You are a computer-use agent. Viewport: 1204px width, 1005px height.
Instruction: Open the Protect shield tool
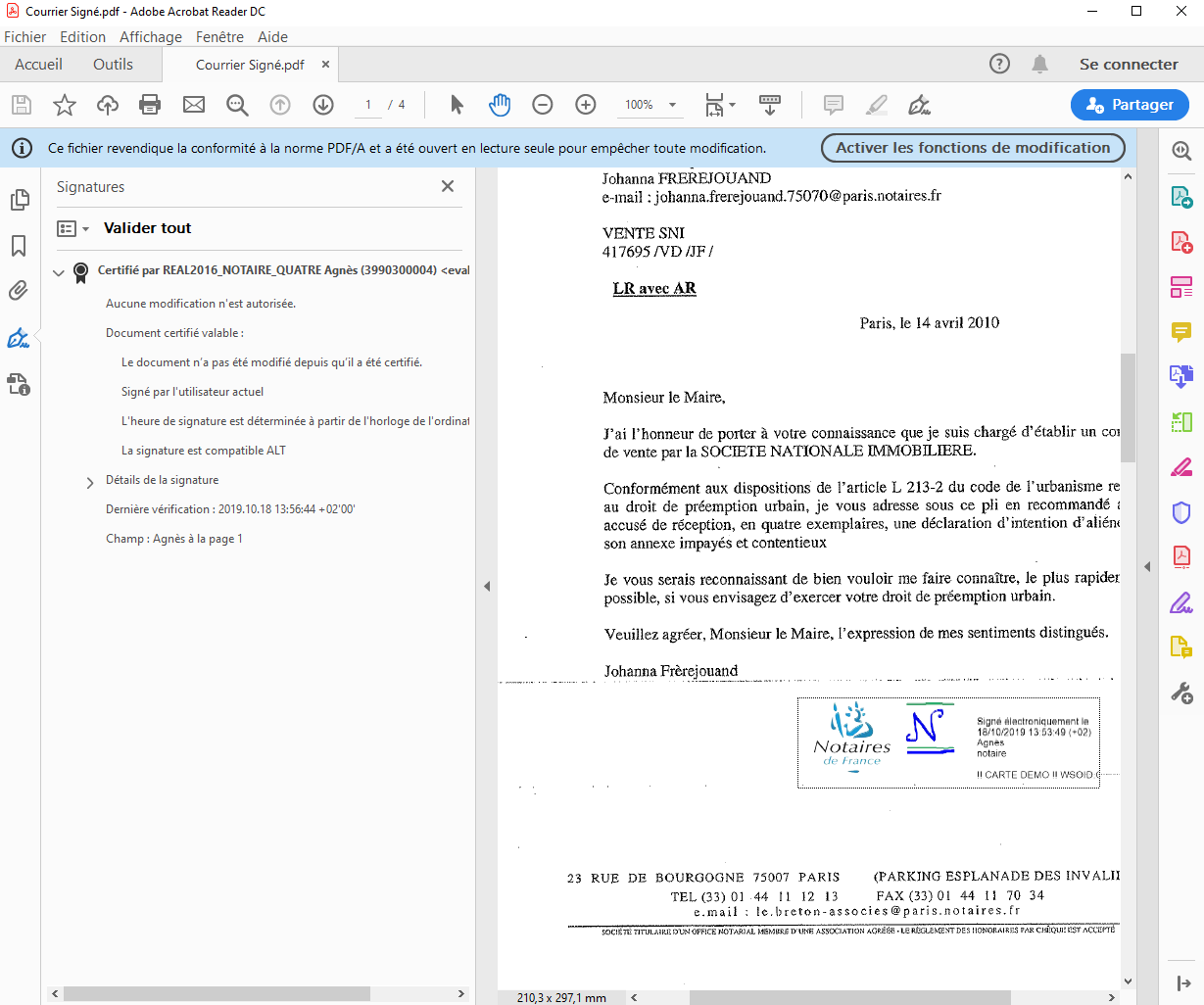click(1181, 512)
